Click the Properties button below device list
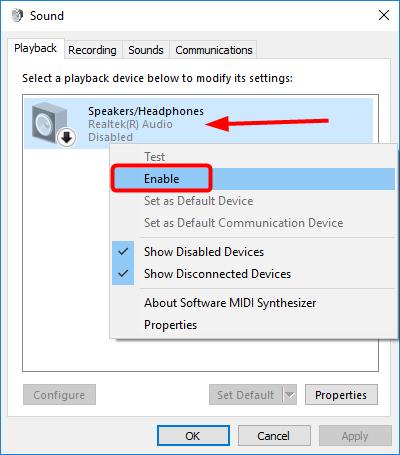This screenshot has height=455, width=400. (x=341, y=395)
